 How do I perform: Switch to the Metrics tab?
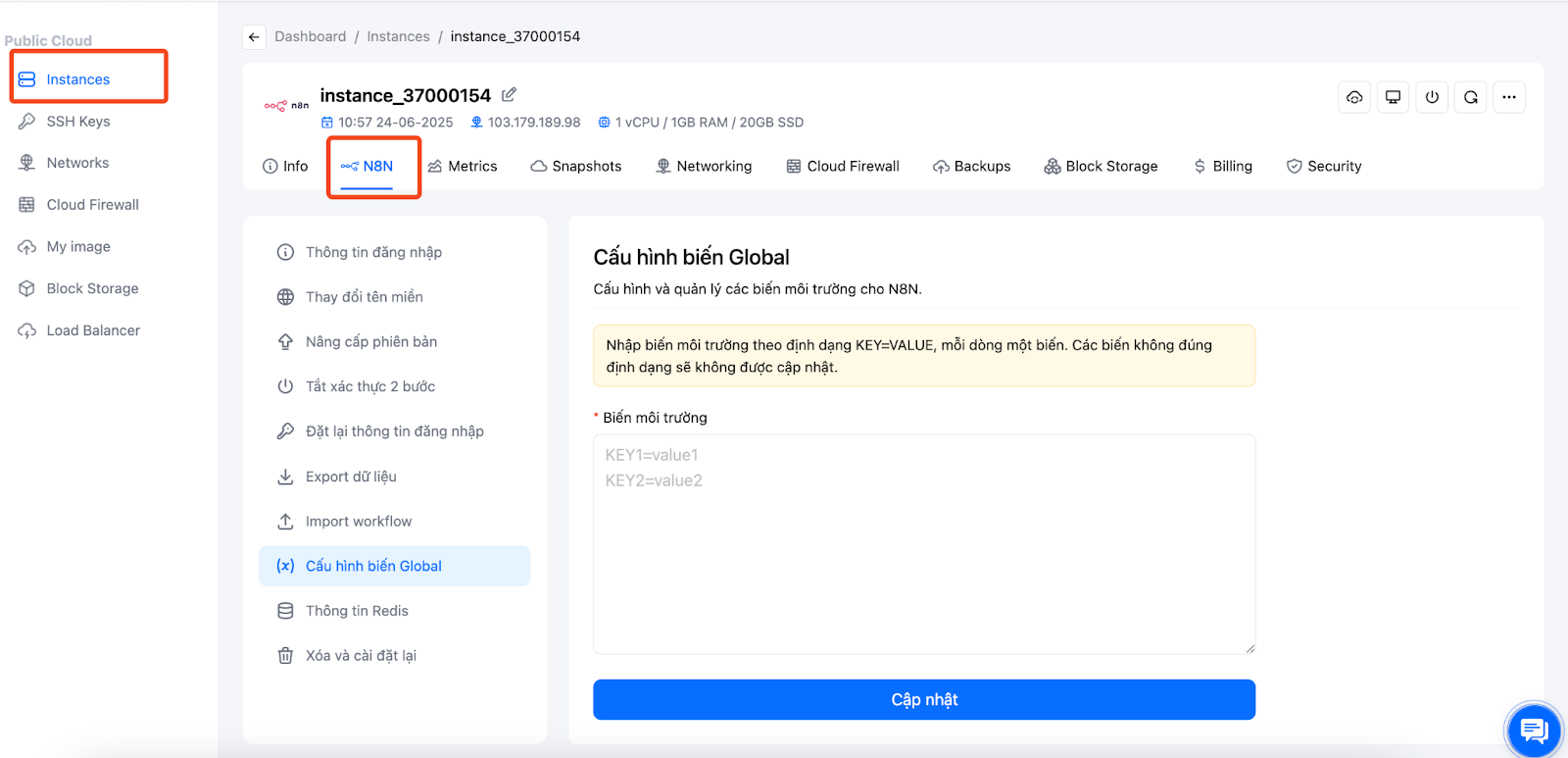coord(463,166)
